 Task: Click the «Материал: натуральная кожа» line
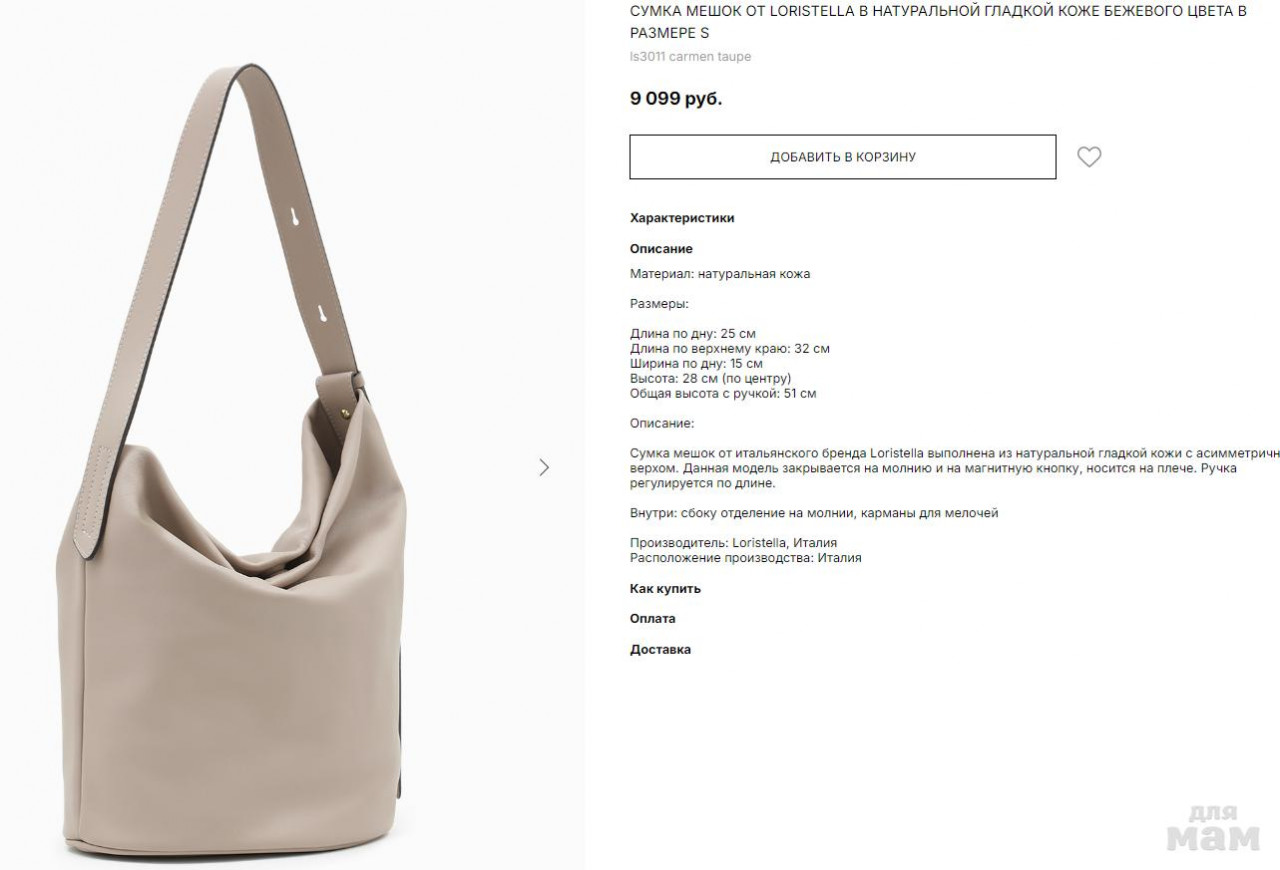[x=720, y=274]
